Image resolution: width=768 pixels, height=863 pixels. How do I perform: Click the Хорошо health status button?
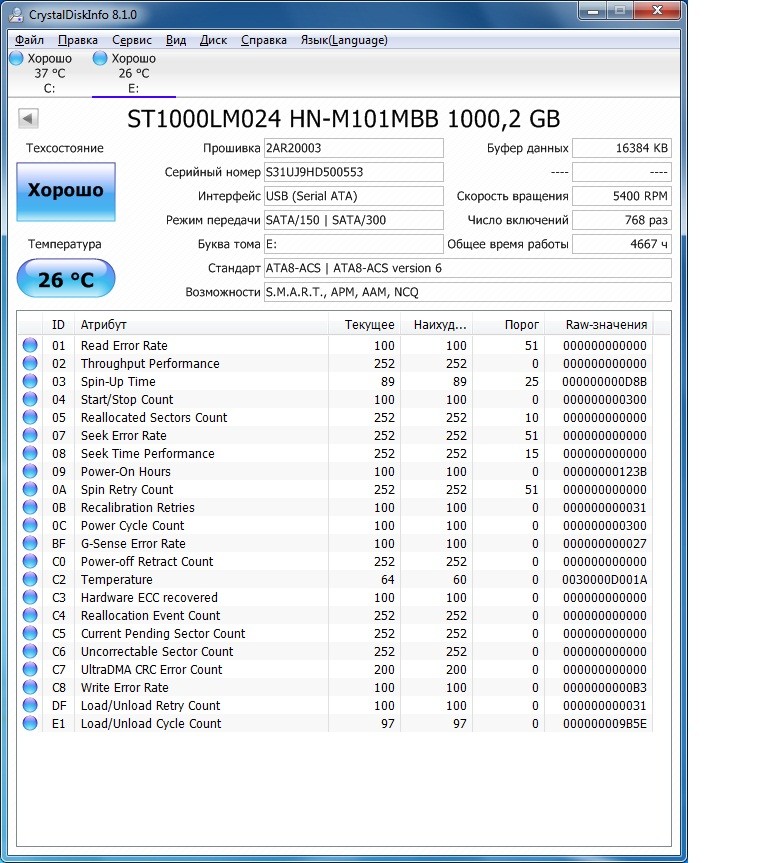(x=66, y=192)
